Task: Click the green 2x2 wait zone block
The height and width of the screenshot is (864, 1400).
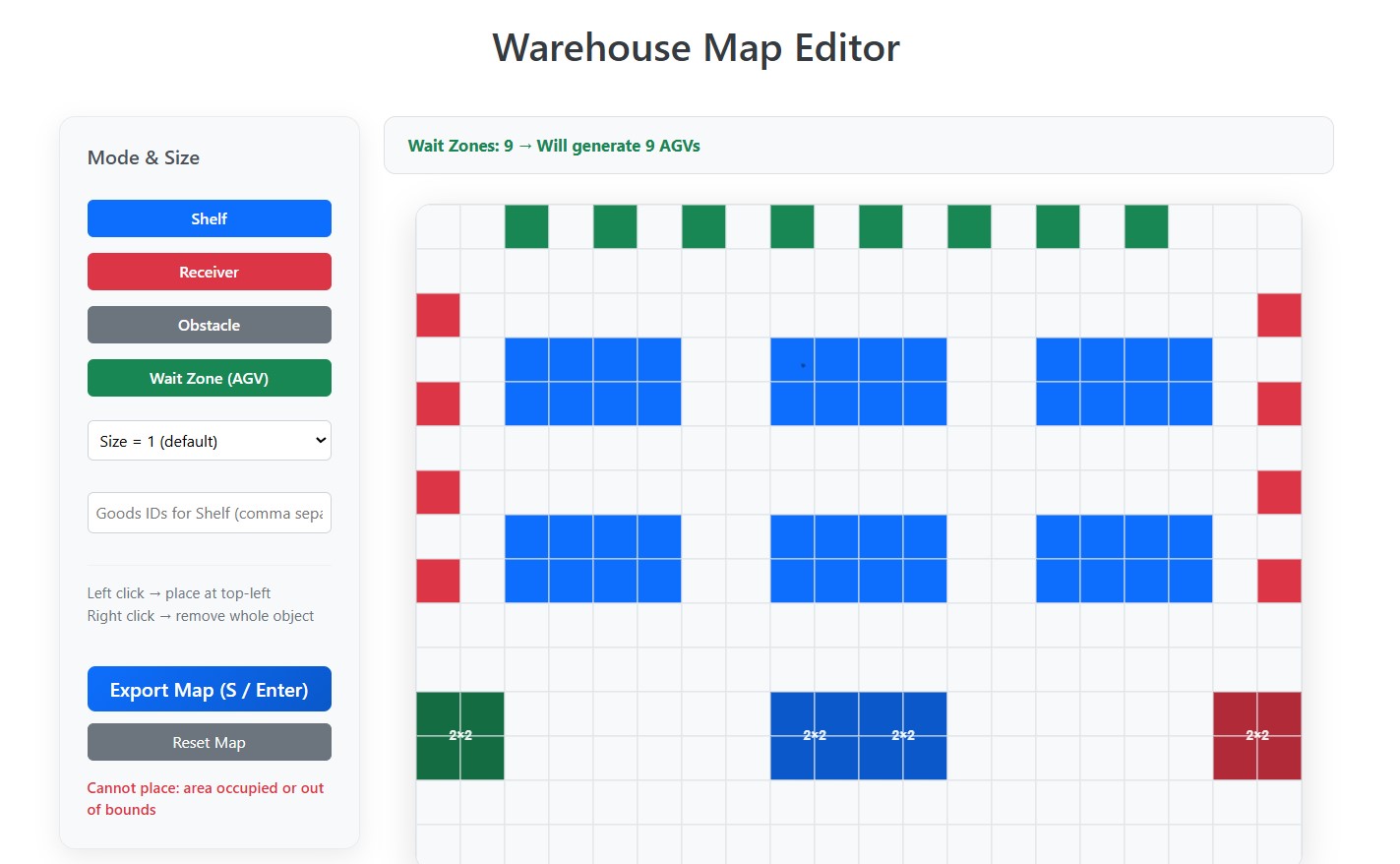Action: (x=459, y=735)
